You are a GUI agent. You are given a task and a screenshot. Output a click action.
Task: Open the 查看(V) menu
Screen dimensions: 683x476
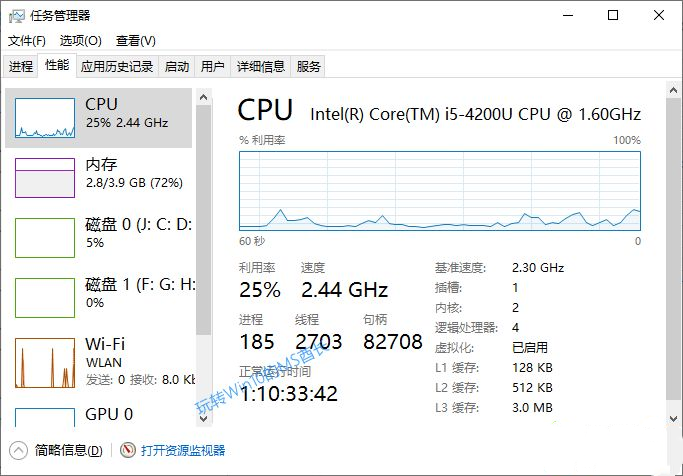click(x=135, y=41)
